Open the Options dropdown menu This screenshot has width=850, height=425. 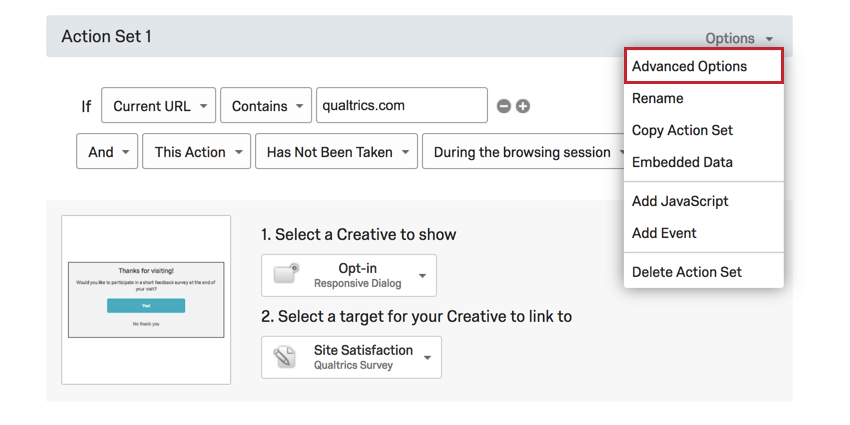tap(739, 38)
